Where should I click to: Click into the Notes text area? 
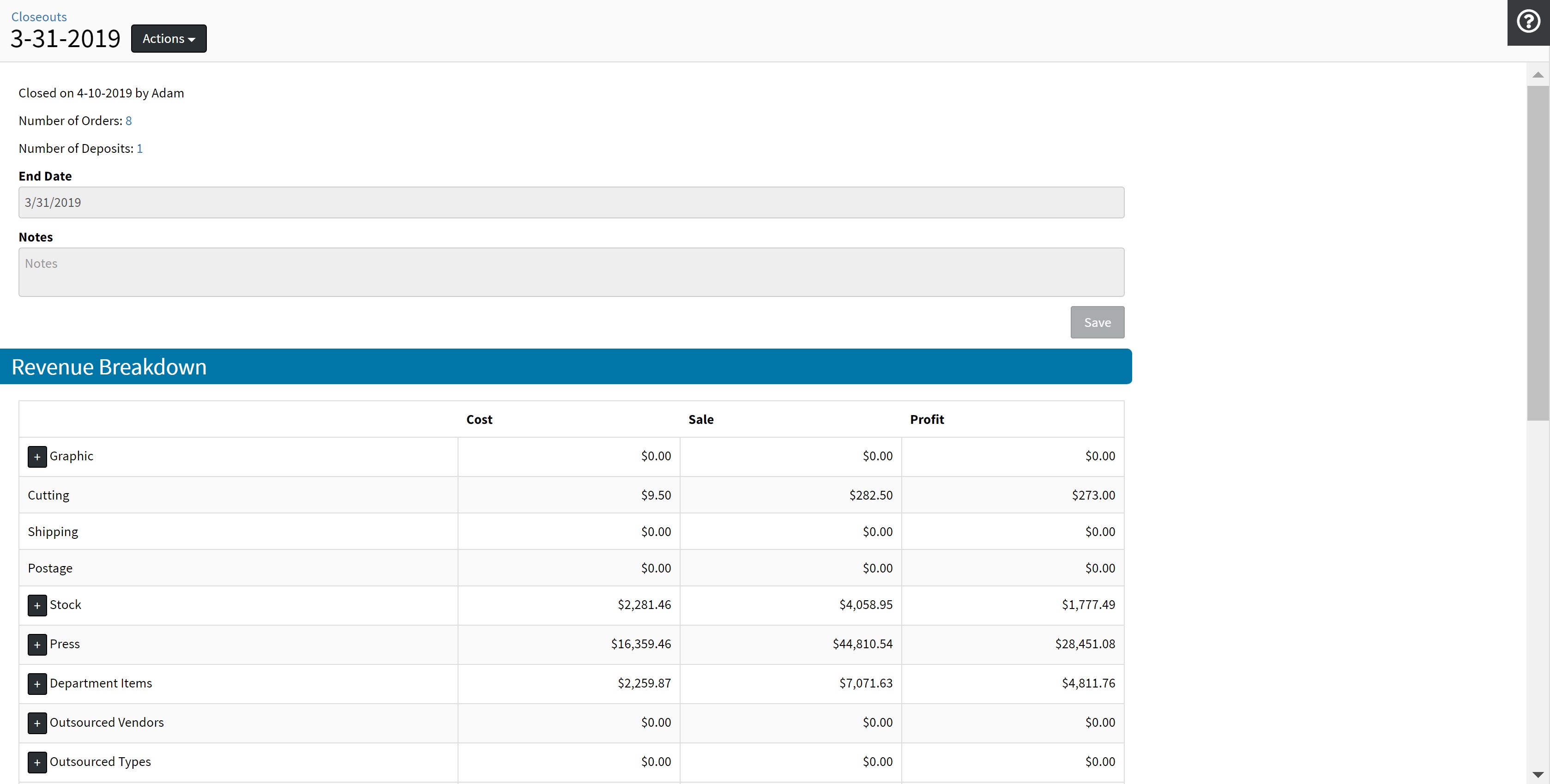(x=570, y=272)
